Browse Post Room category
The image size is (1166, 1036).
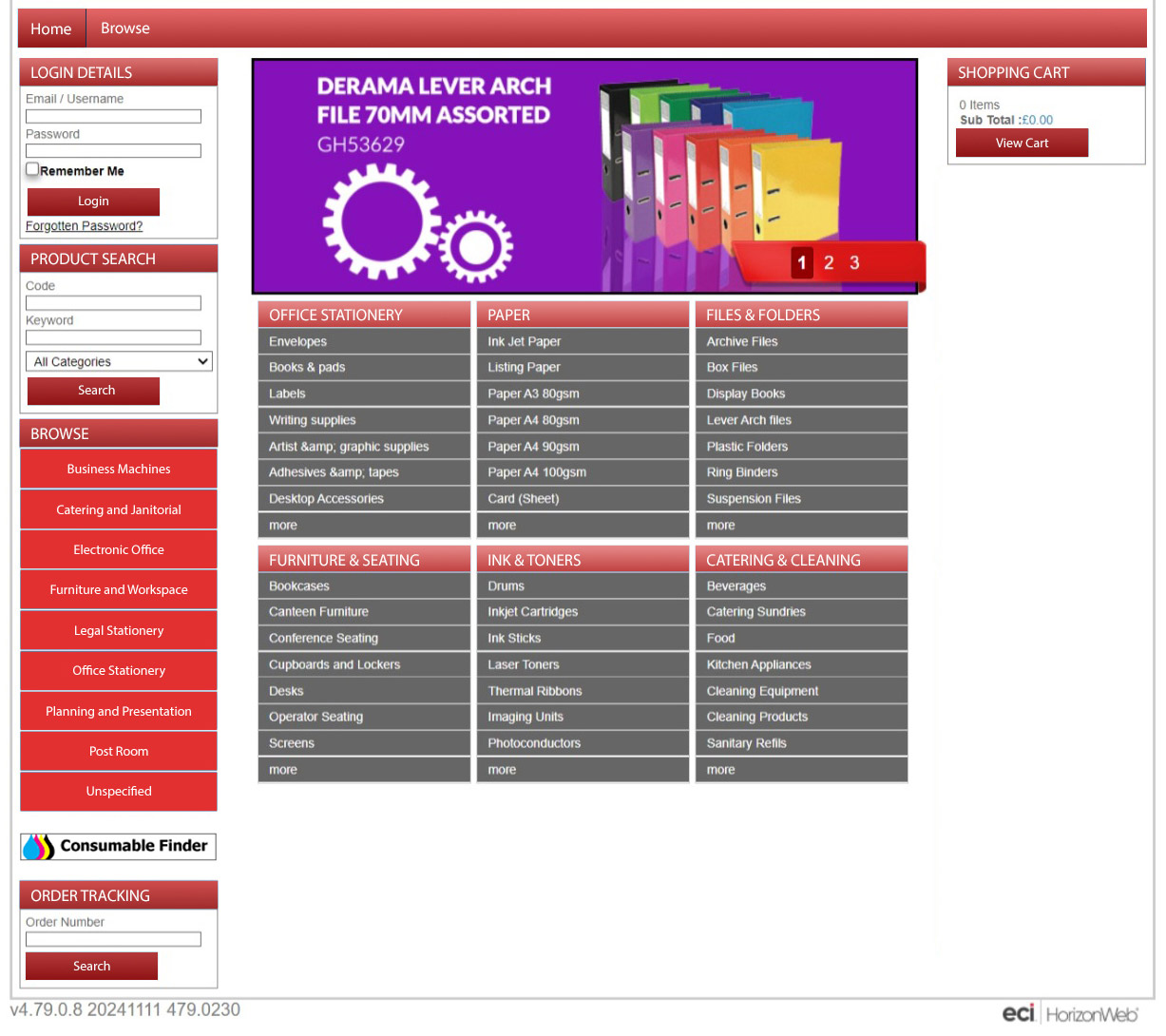coord(119,752)
